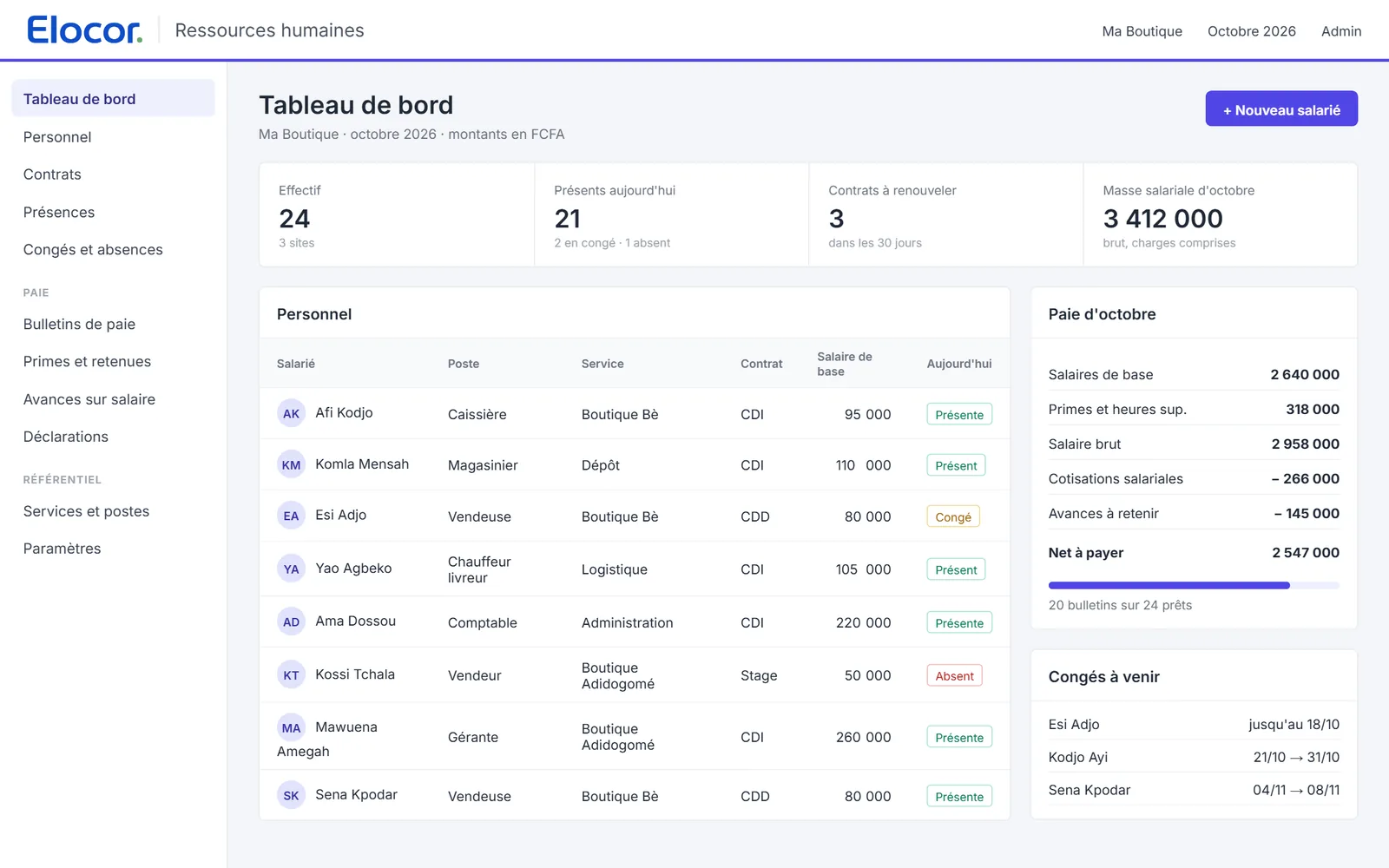Click Yao Agbeko's YA avatar

(291, 569)
